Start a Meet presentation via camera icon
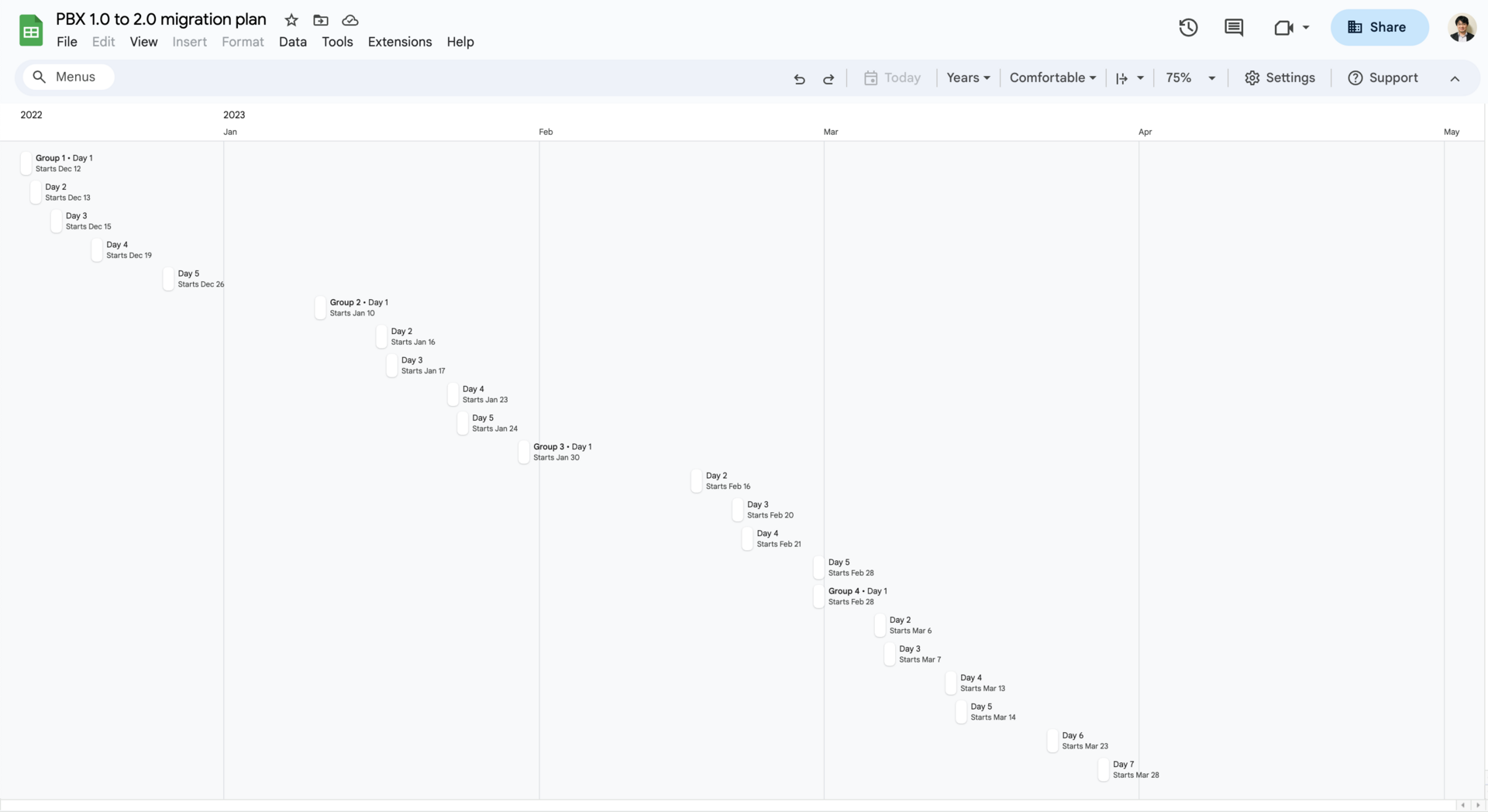Screen dimensions: 1488x812 (1283, 27)
